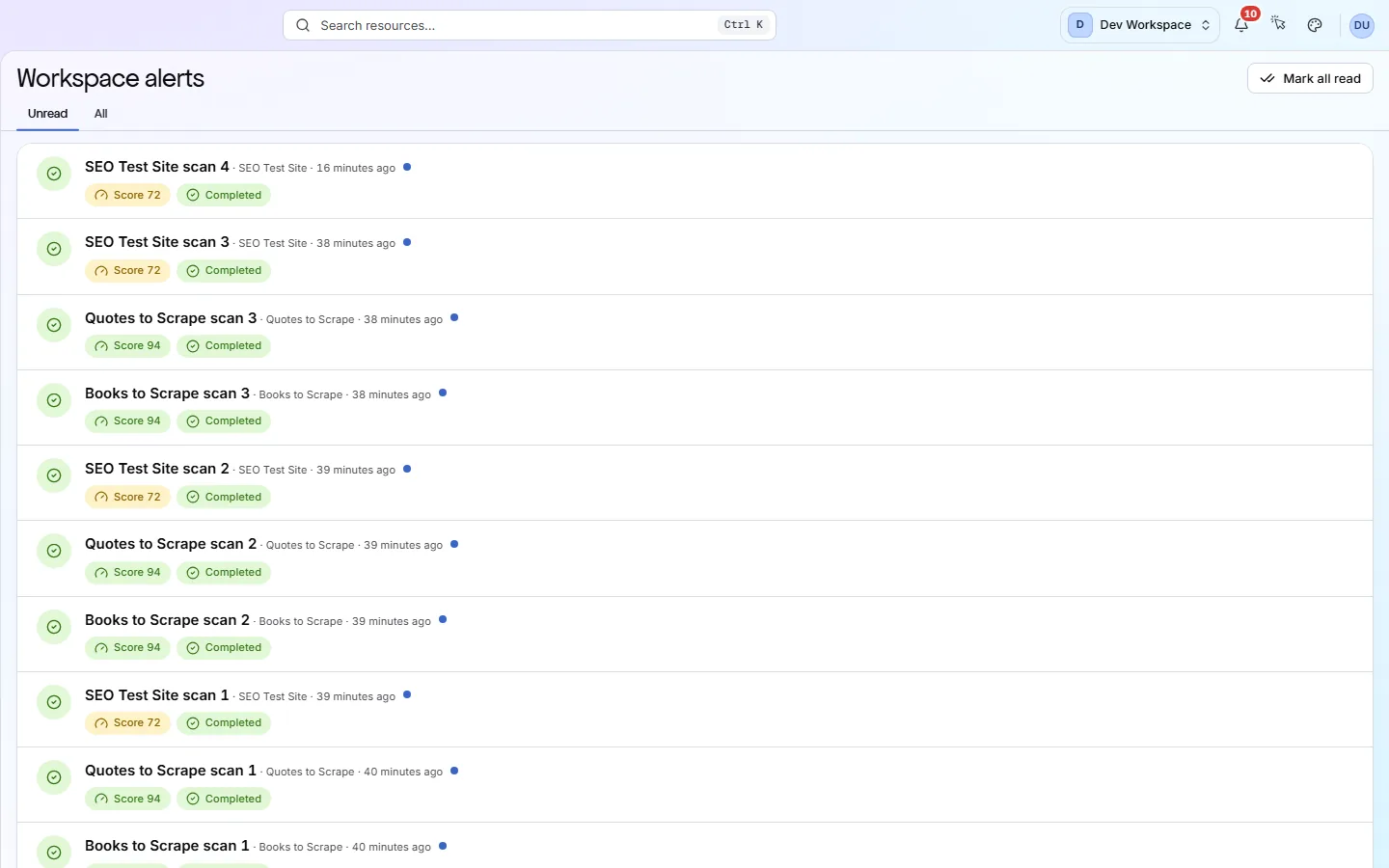
Task: Click the Score 72 badge on SEO Test Site scan 4
Action: [127, 195]
